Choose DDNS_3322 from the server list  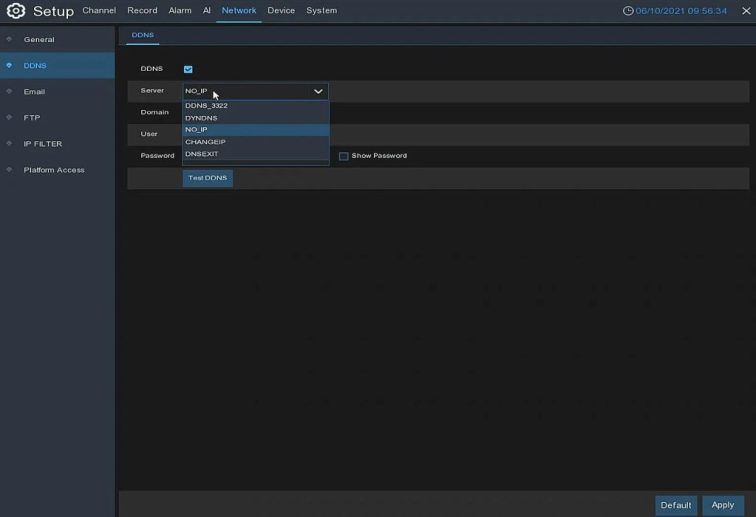point(256,106)
